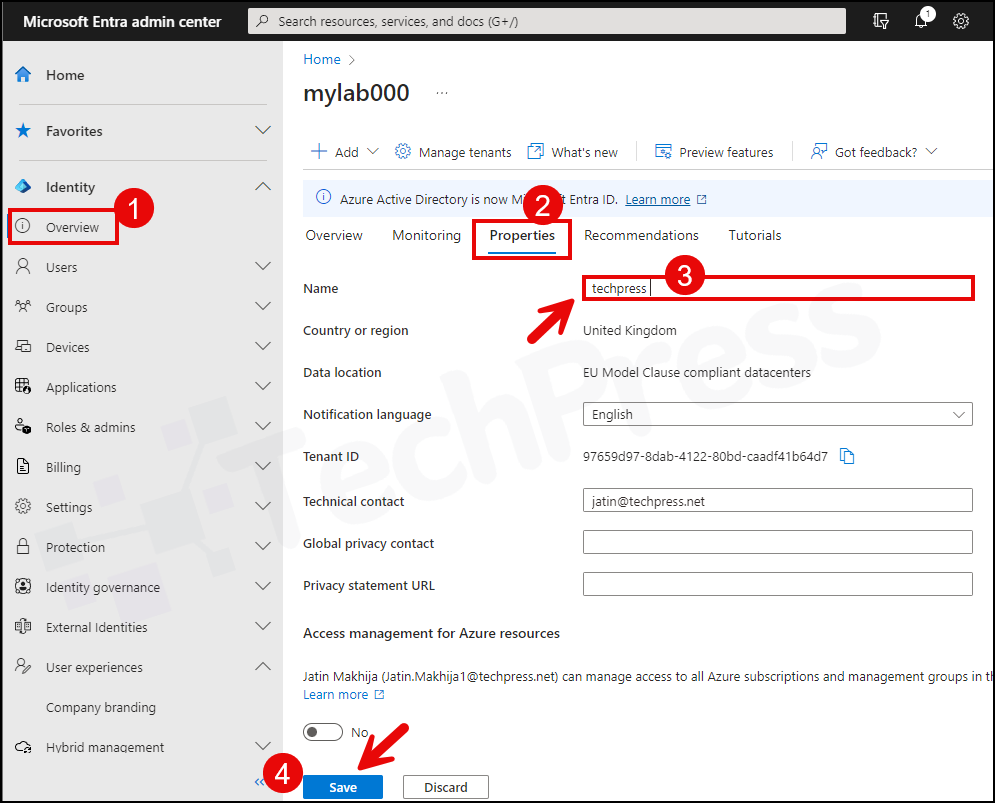995x803 pixels.
Task: Click the What's new external icon
Action: click(x=536, y=151)
